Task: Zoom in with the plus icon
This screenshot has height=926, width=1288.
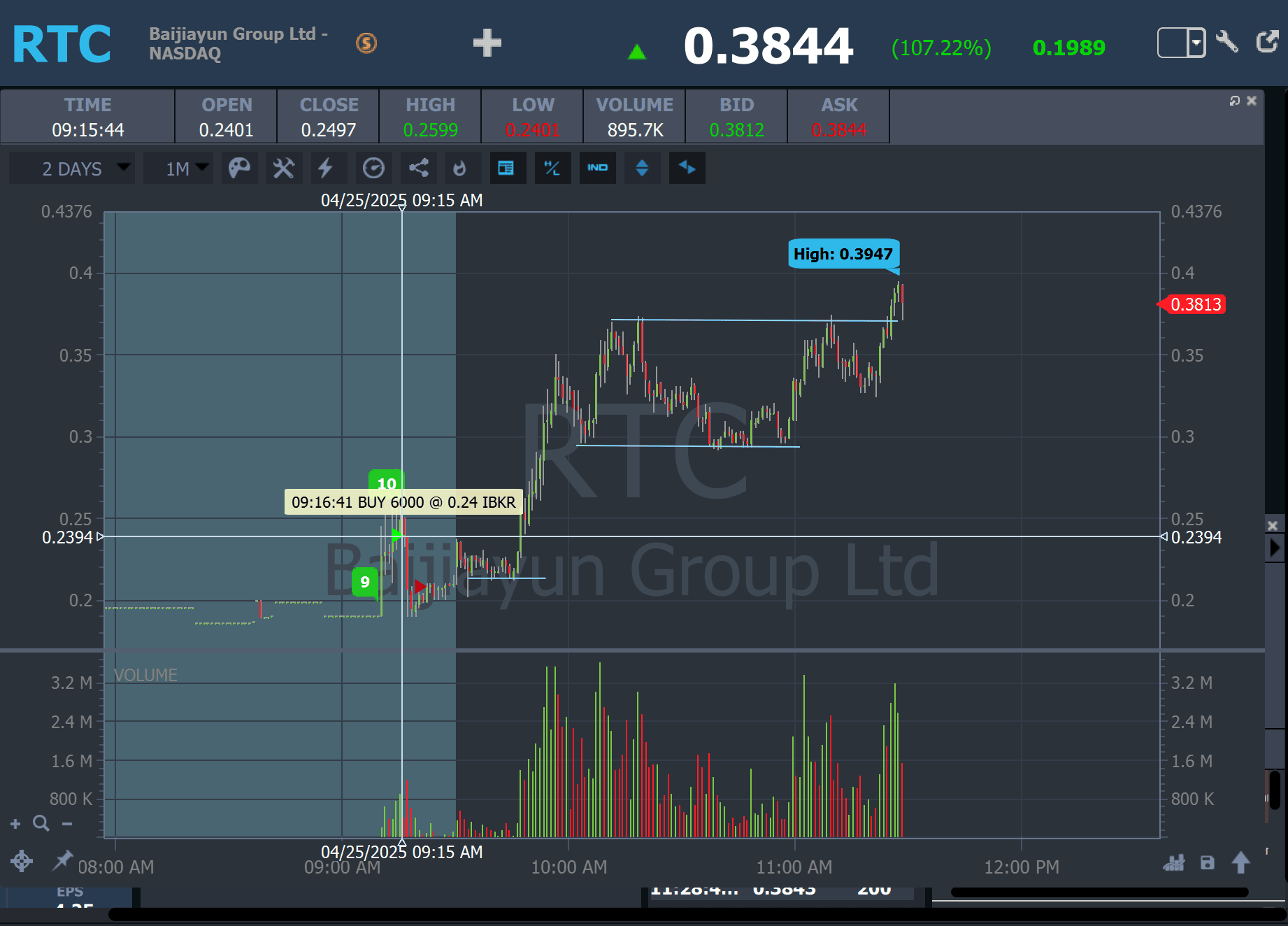Action: tap(15, 824)
